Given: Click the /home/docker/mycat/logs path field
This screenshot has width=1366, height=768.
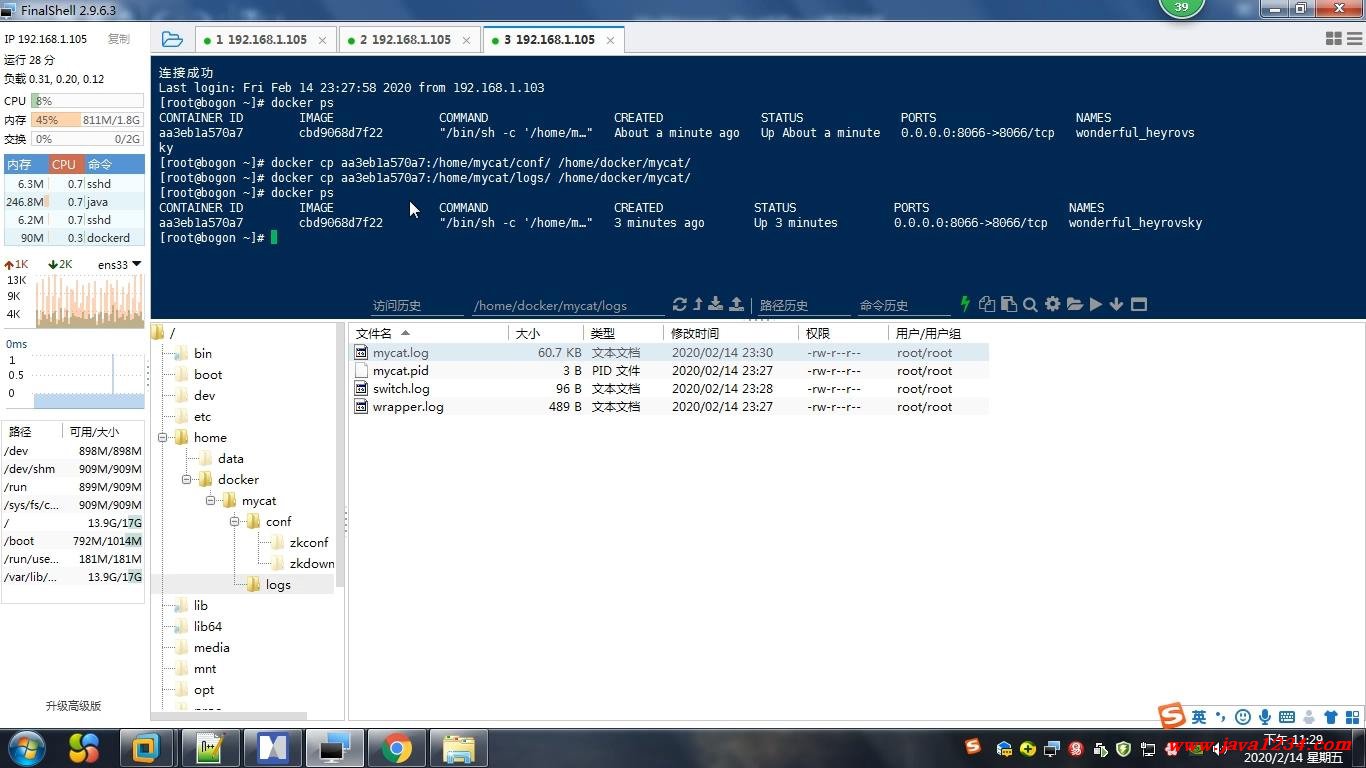Looking at the screenshot, I should [x=568, y=305].
